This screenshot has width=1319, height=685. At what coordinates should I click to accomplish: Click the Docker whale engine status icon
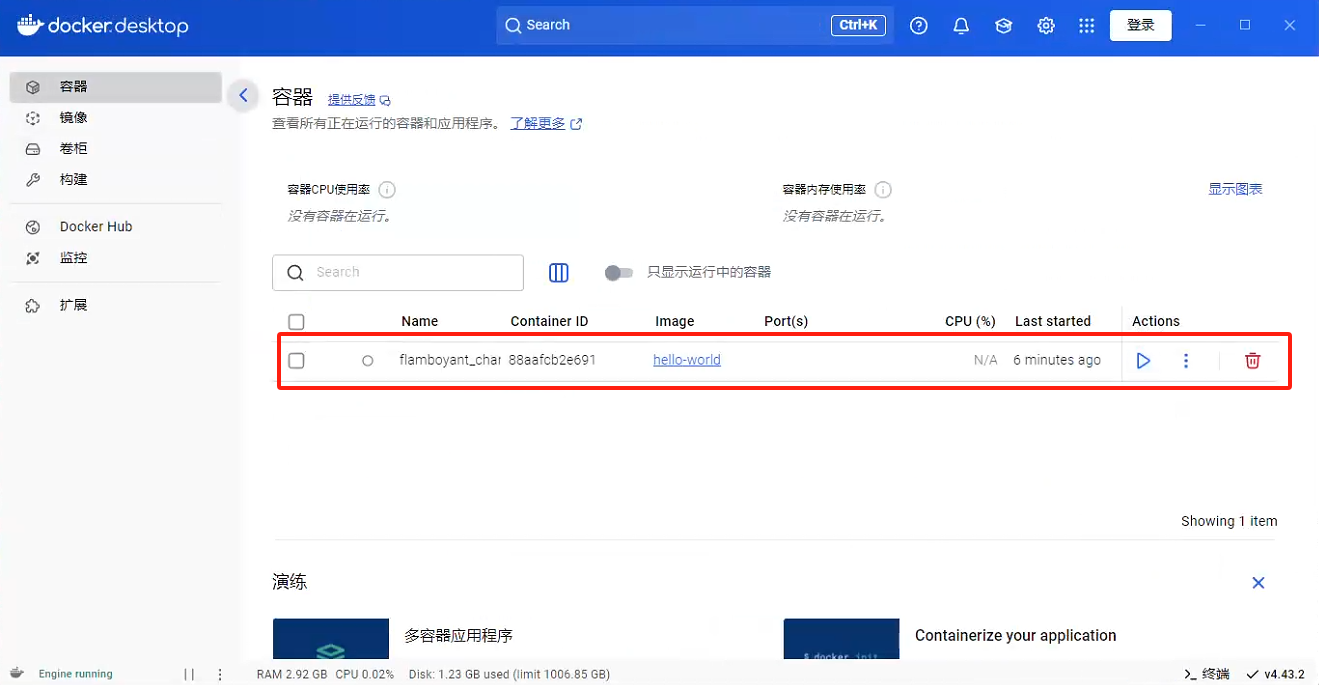[x=17, y=673]
